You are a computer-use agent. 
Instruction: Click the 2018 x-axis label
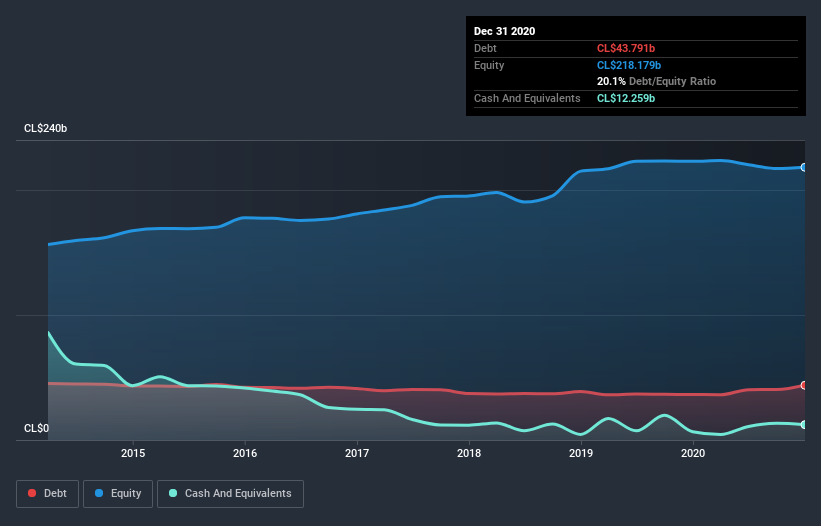(x=469, y=453)
